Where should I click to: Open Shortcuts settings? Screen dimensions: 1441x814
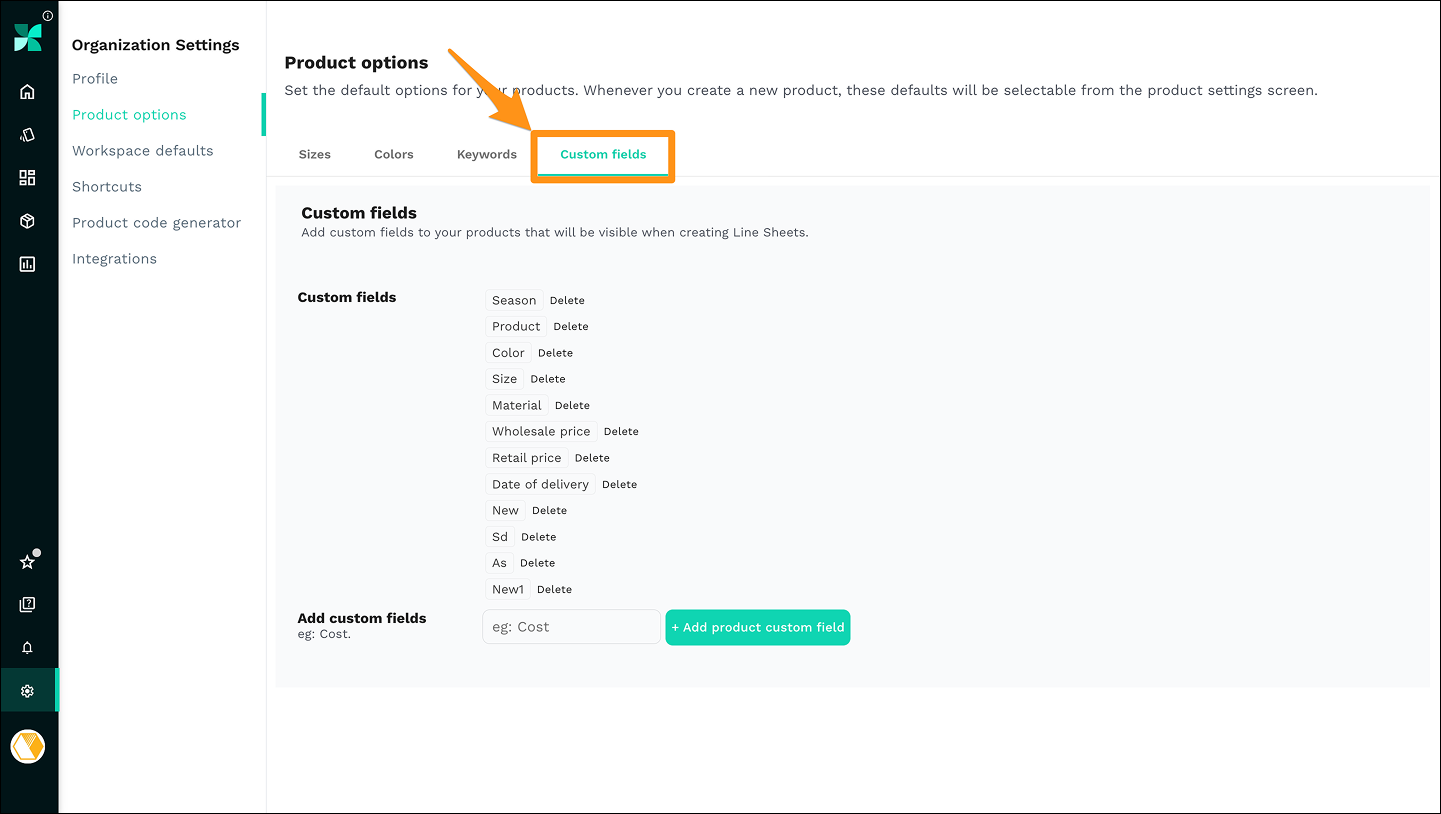(x=107, y=187)
